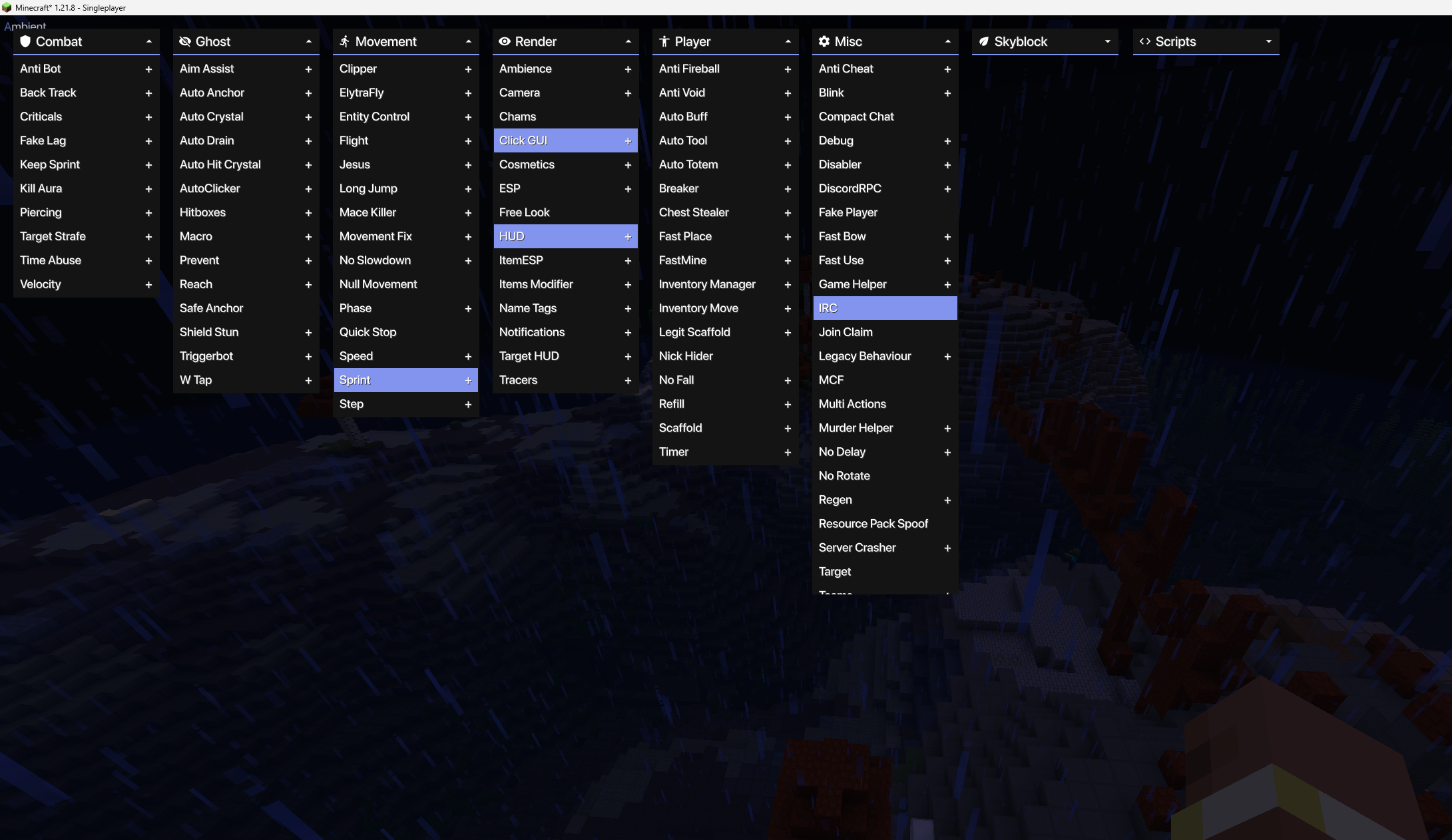
Task: Open Sprint settings plus icon
Action: click(x=468, y=381)
